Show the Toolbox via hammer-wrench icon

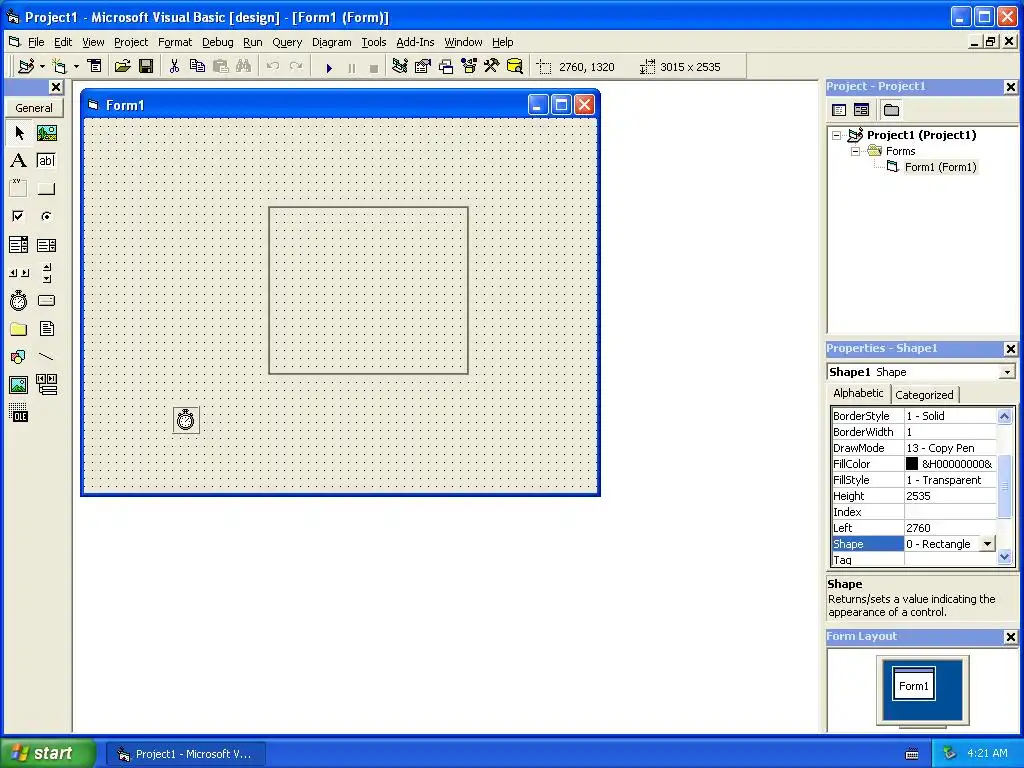[492, 66]
